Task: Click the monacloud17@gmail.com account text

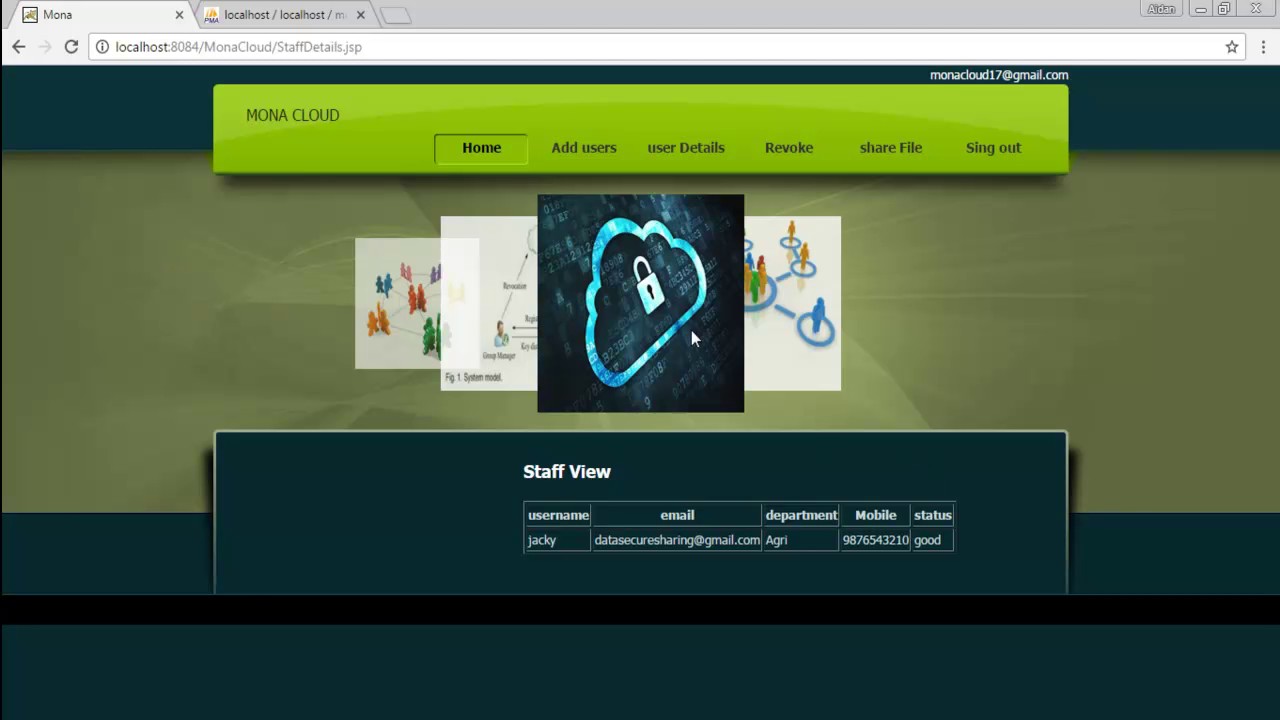Action: (x=999, y=75)
